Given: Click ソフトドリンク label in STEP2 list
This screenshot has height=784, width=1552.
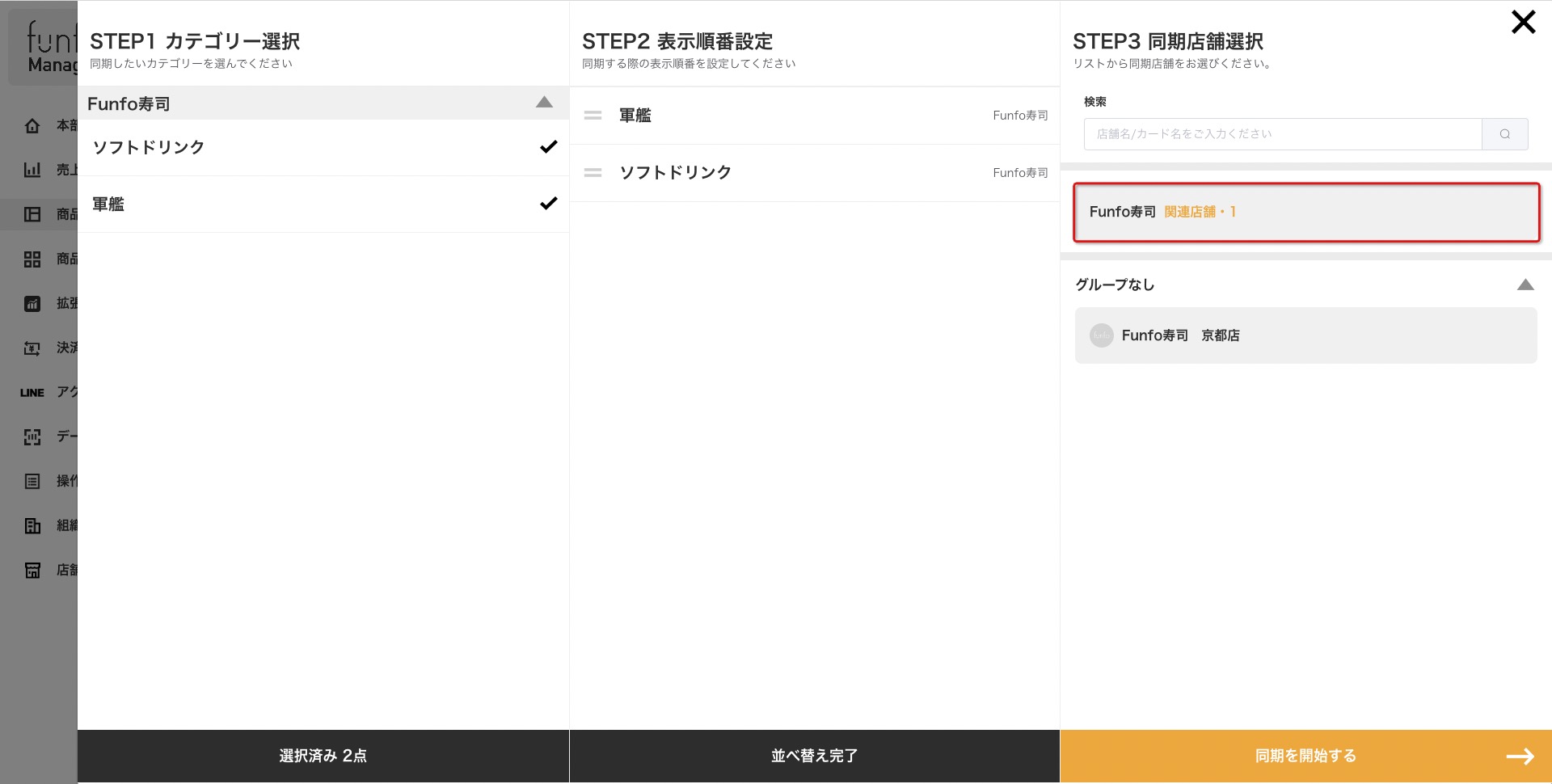Looking at the screenshot, I should point(676,173).
